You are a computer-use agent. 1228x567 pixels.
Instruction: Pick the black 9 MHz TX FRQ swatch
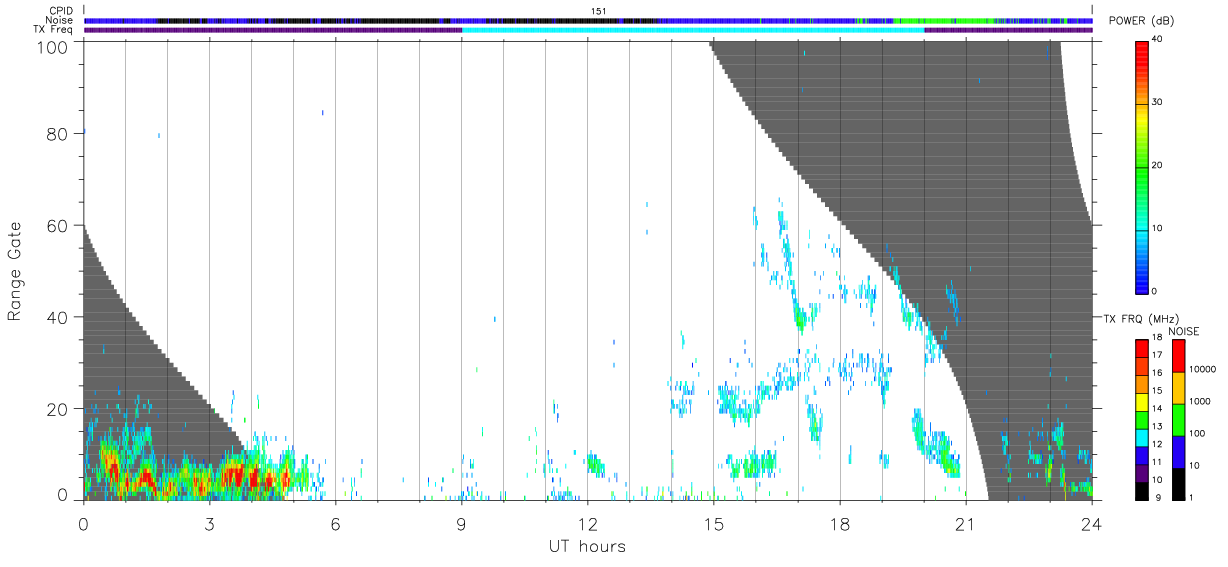(1141, 490)
